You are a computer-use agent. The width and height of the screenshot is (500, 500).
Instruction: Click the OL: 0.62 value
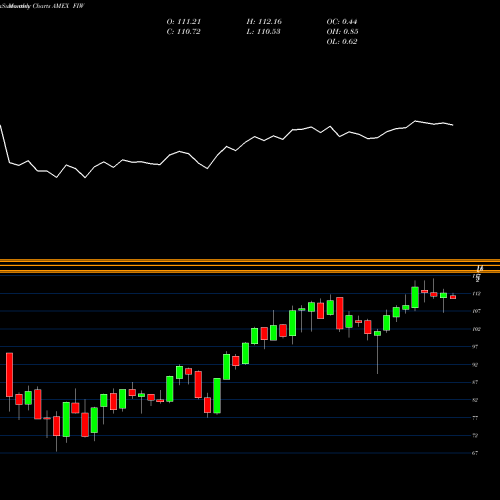click(x=342, y=42)
